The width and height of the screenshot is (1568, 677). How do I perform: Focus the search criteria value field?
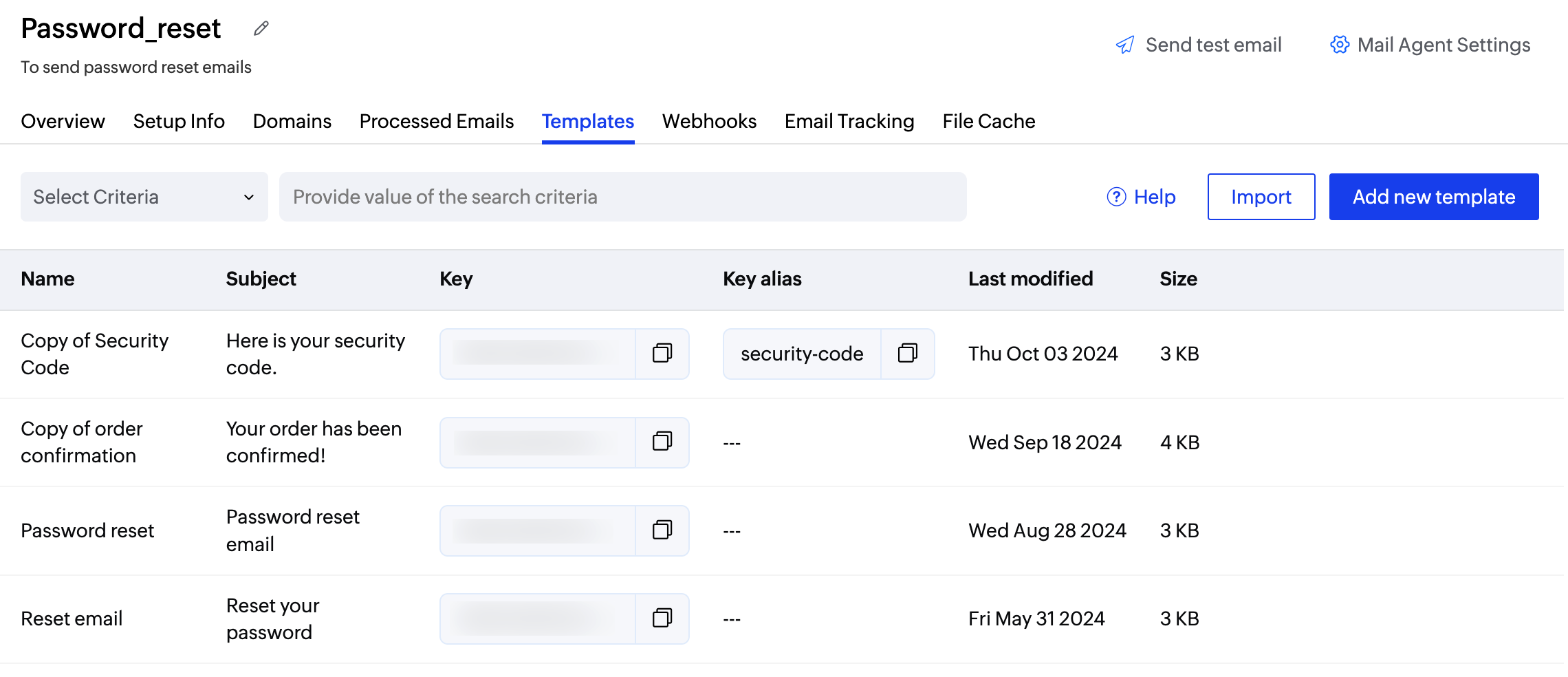coord(622,197)
